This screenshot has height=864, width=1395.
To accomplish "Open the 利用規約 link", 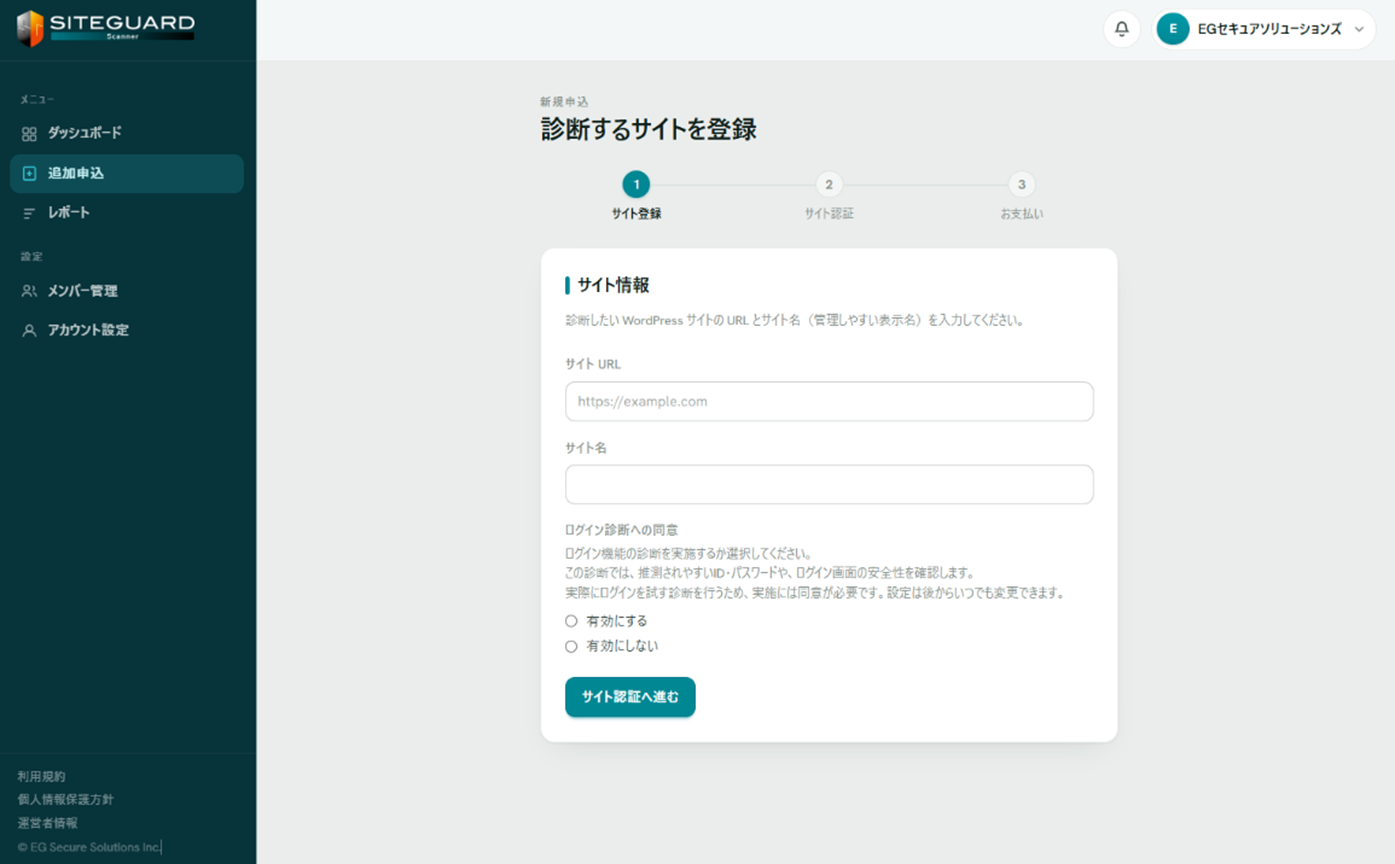I will [41, 776].
